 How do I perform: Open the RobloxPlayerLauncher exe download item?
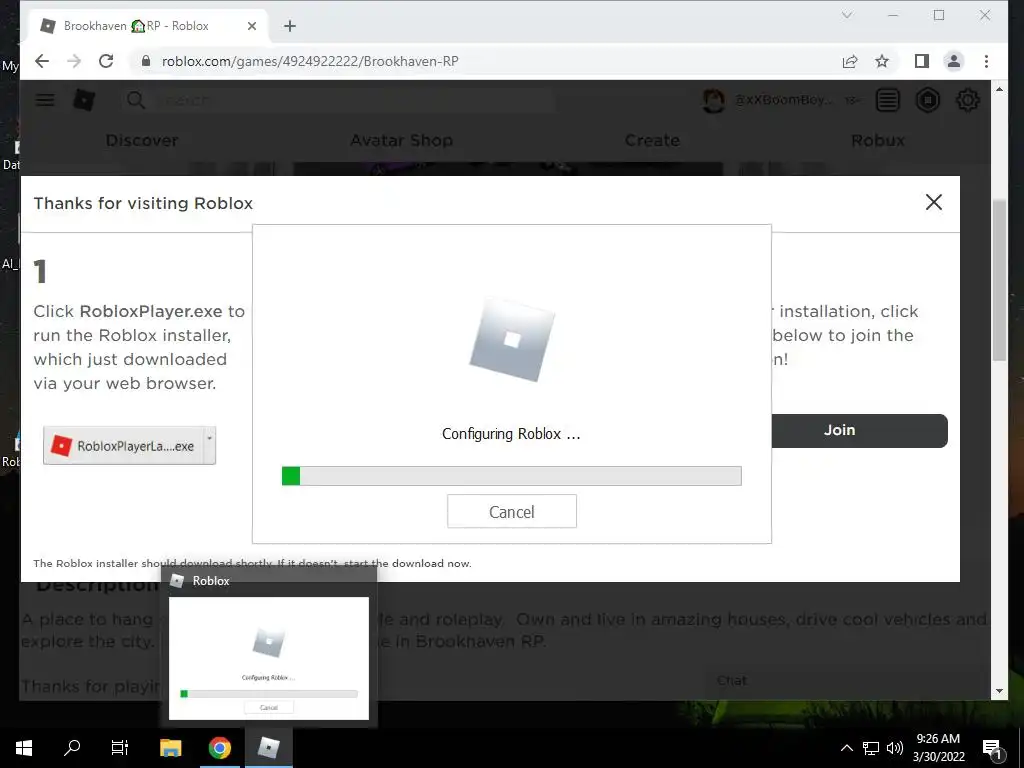124,446
